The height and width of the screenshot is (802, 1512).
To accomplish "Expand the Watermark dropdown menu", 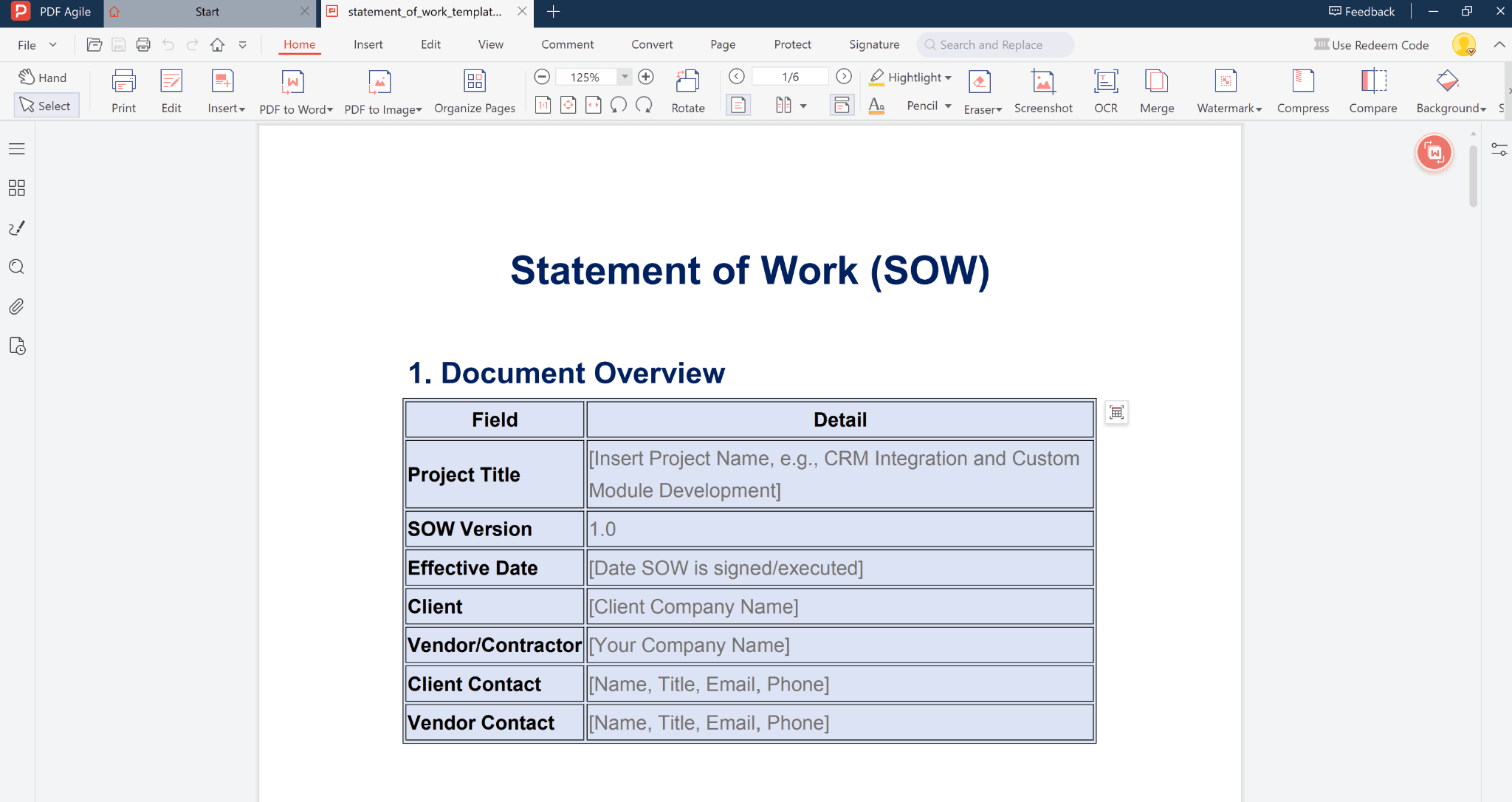I will coord(1259,109).
